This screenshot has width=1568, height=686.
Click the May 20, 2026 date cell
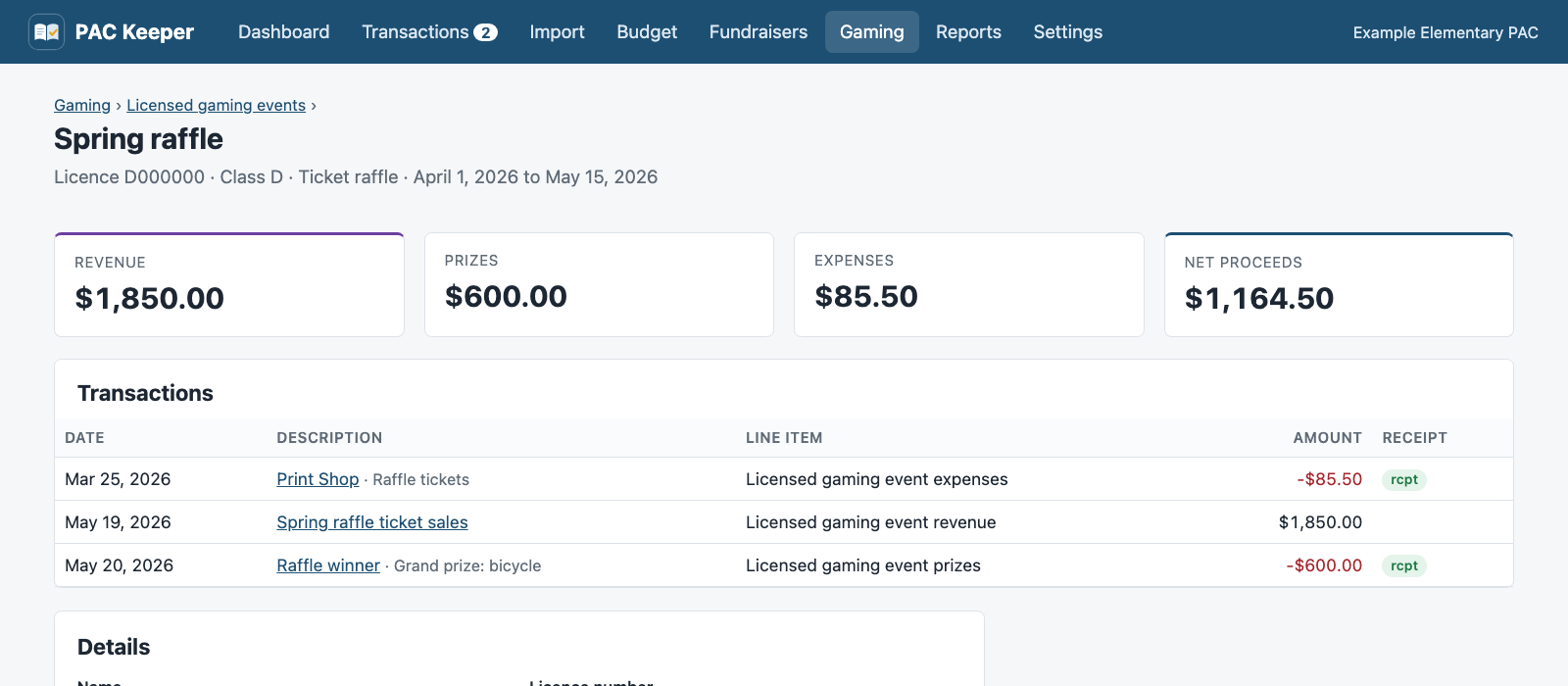(x=119, y=565)
